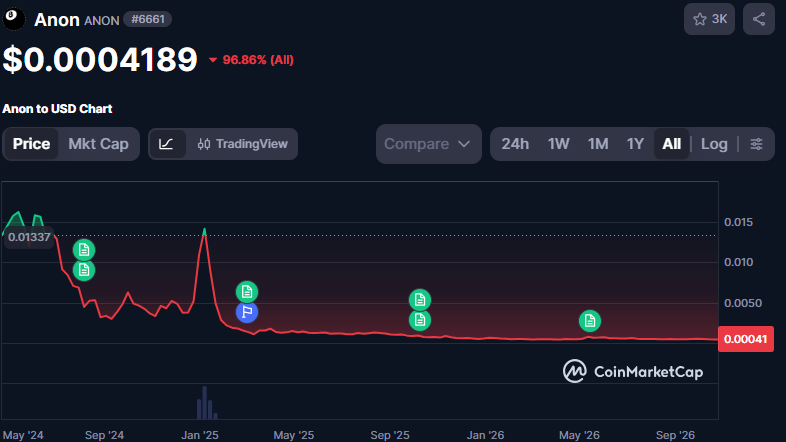Set chart range to 1M

[x=598, y=144]
